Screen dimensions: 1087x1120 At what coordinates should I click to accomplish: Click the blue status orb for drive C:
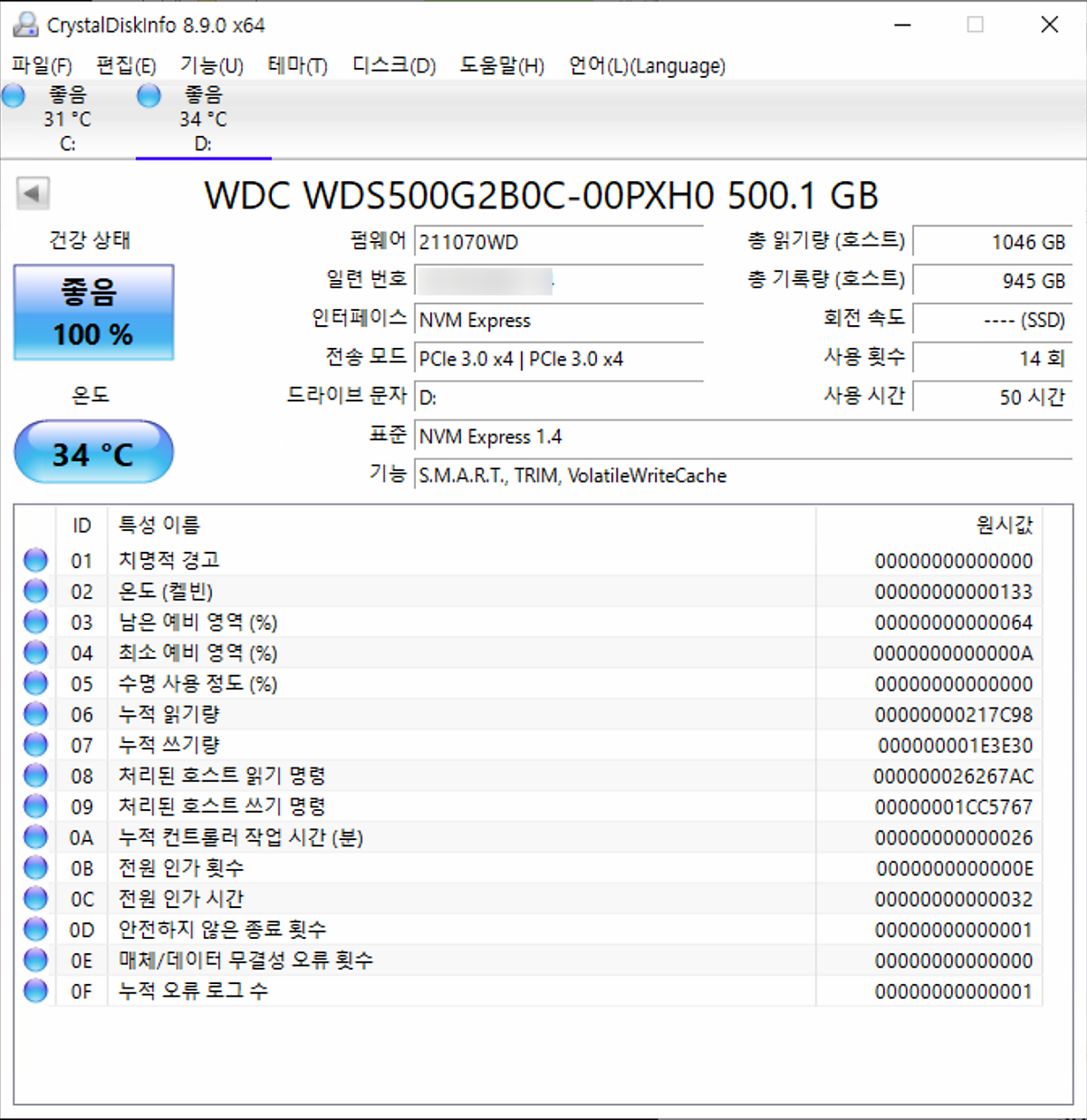pos(14,95)
